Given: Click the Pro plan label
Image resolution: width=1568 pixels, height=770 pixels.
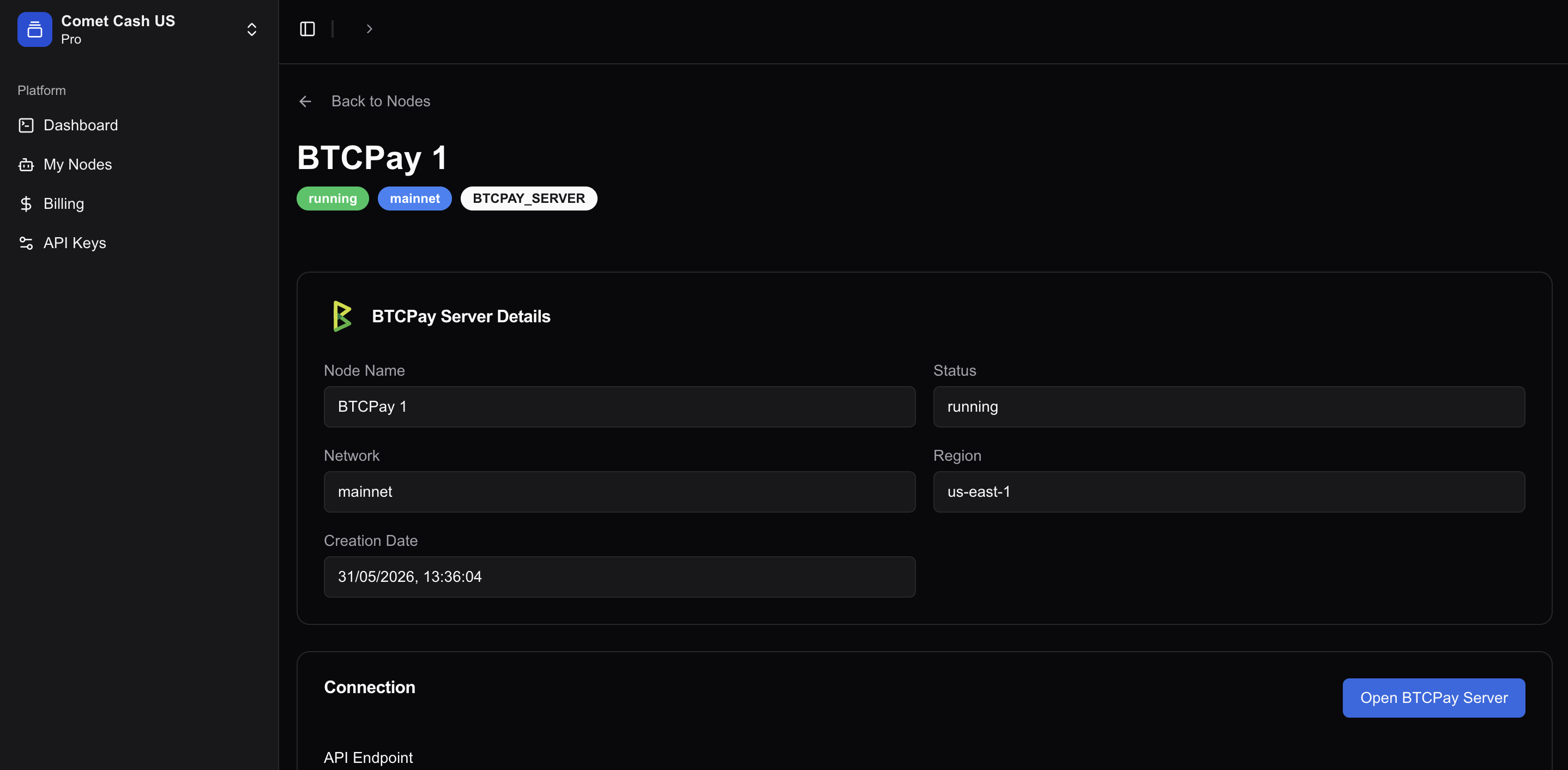Looking at the screenshot, I should tap(71, 40).
